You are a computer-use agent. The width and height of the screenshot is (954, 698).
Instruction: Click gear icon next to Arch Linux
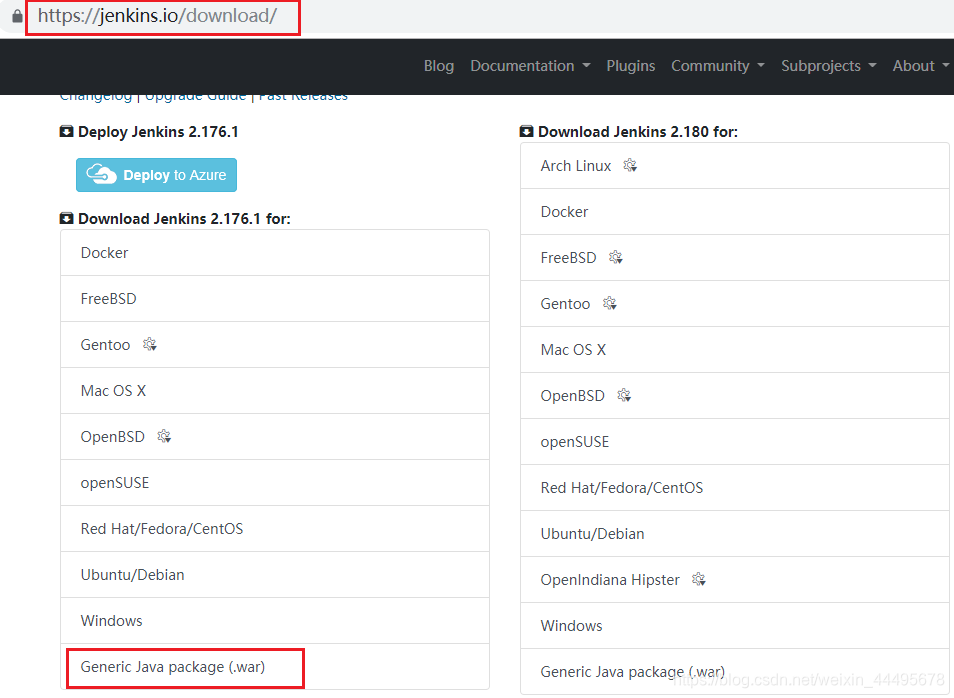pos(630,165)
